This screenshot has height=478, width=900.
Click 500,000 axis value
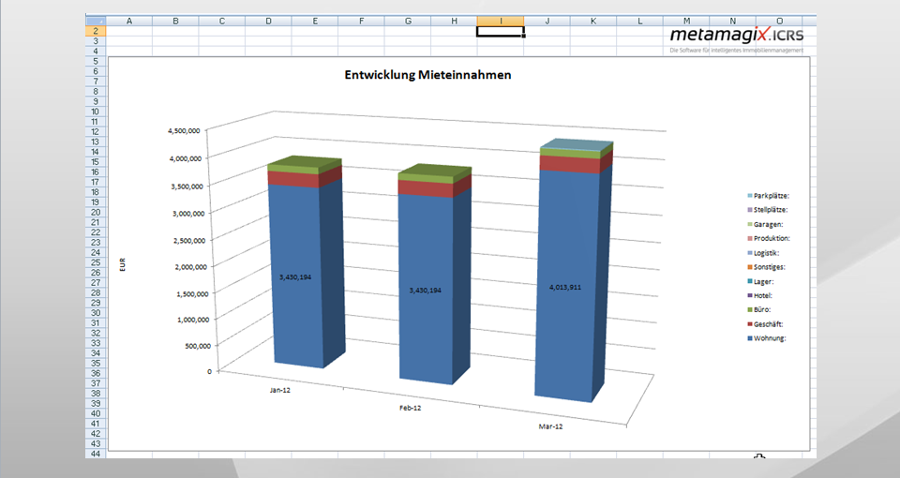[197, 345]
